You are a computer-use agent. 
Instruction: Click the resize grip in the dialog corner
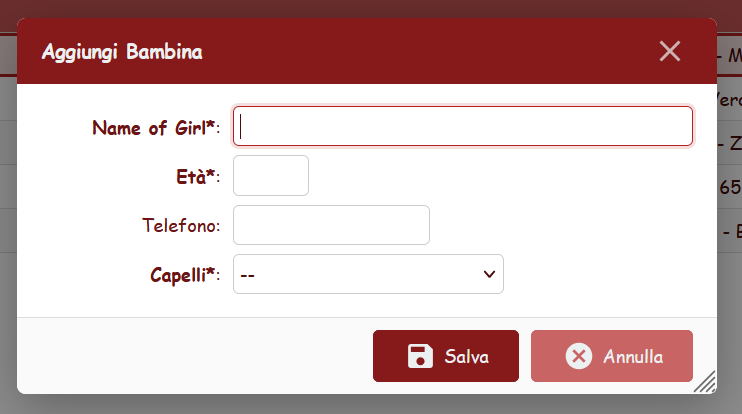coord(706,381)
